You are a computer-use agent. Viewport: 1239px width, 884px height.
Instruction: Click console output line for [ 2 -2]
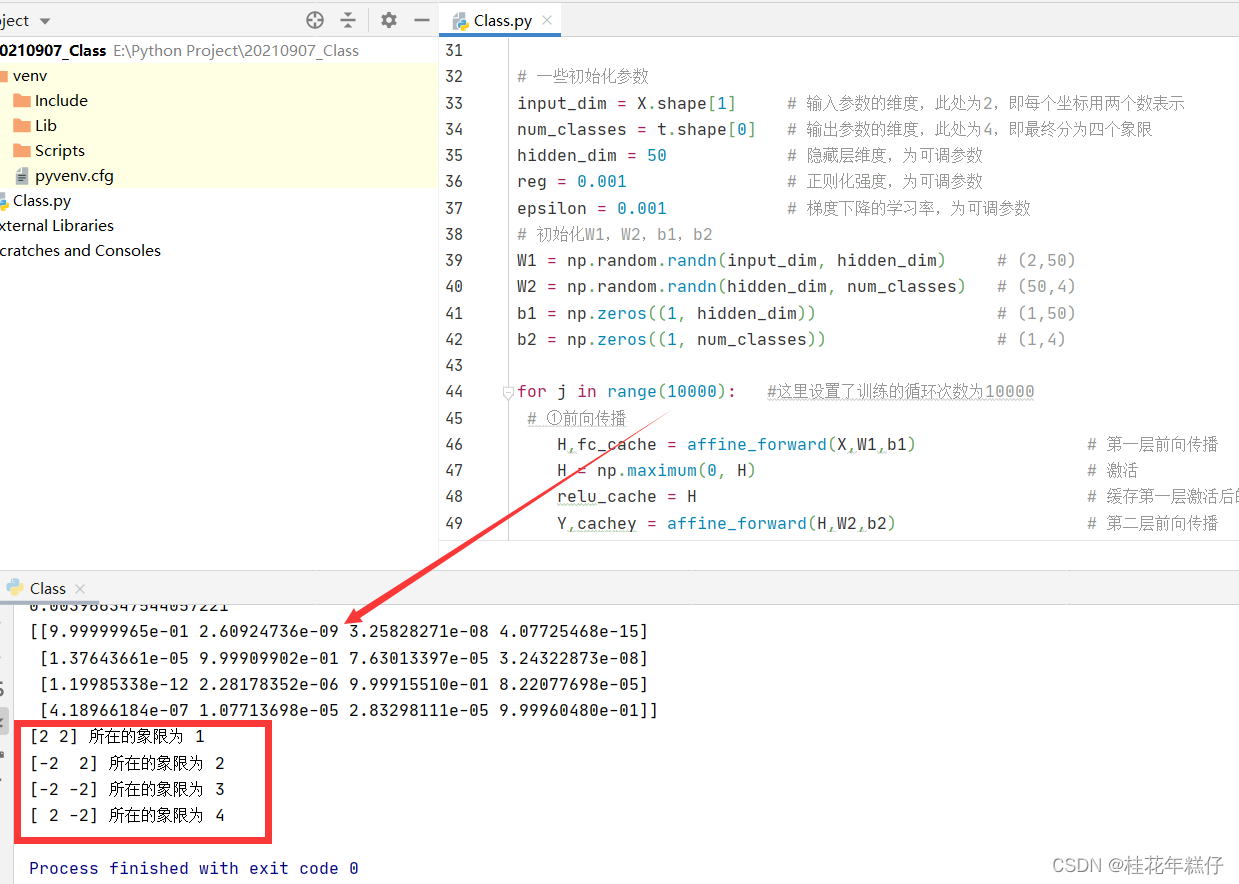click(x=127, y=815)
